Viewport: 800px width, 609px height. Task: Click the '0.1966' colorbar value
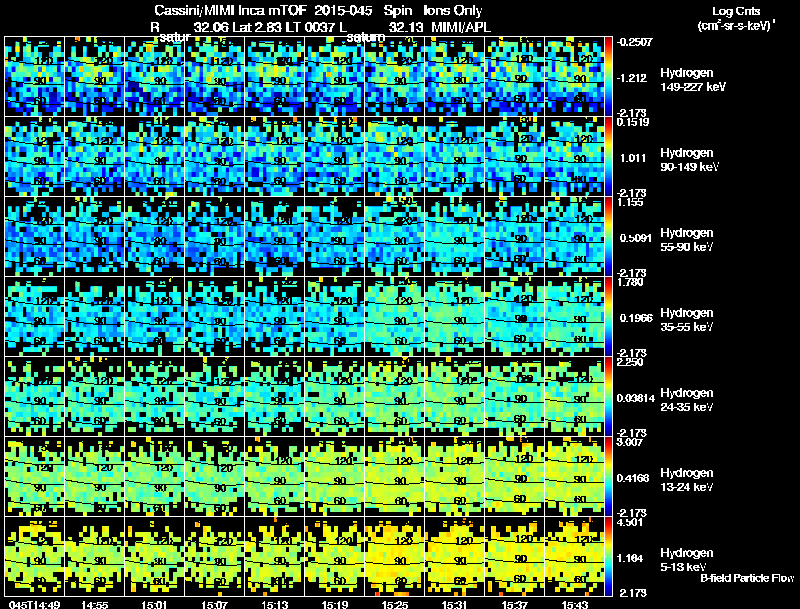pos(636,318)
